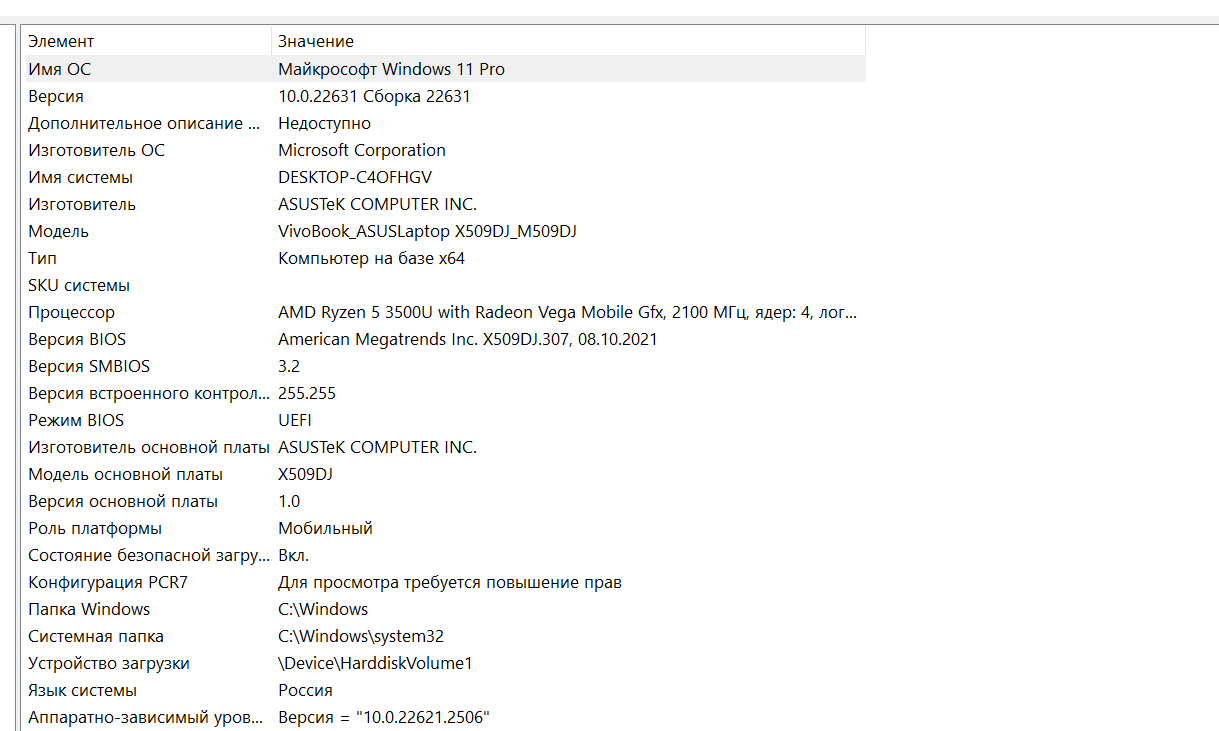Screen dimensions: 1219x731
Task: Select 'Изготовитель основной платы' row label
Action: pyautogui.click(x=149, y=447)
